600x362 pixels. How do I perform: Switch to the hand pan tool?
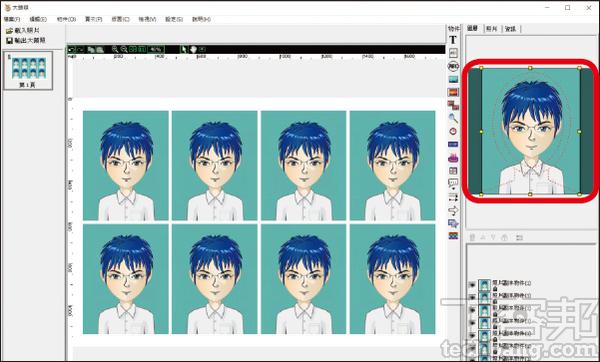click(x=194, y=49)
